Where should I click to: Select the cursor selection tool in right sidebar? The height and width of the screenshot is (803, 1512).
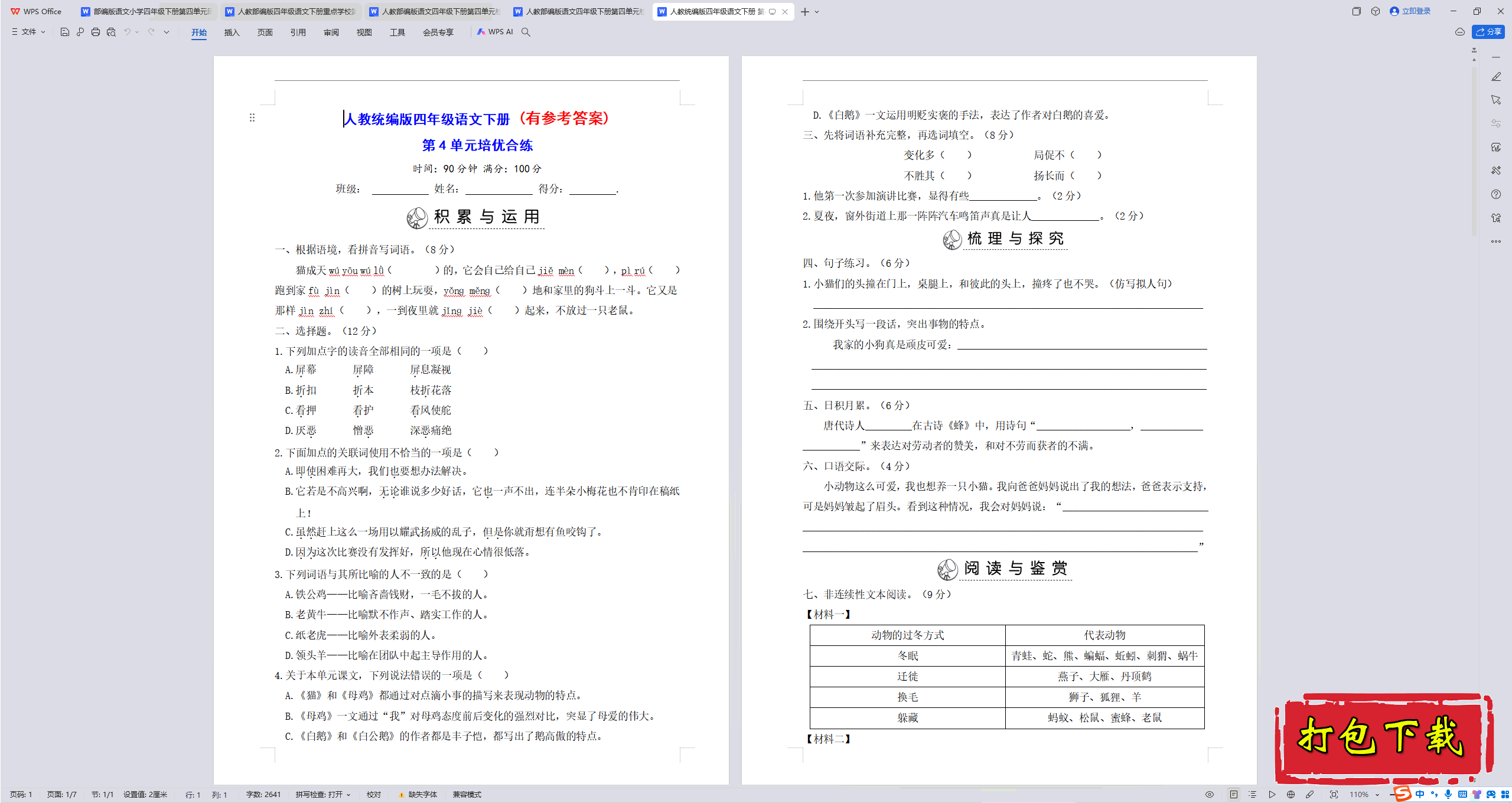point(1496,100)
